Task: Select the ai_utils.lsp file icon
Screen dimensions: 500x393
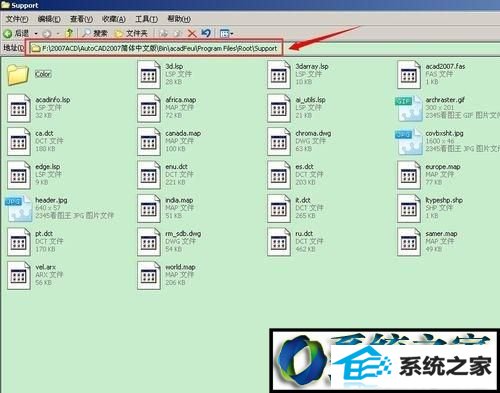Action: coord(279,108)
